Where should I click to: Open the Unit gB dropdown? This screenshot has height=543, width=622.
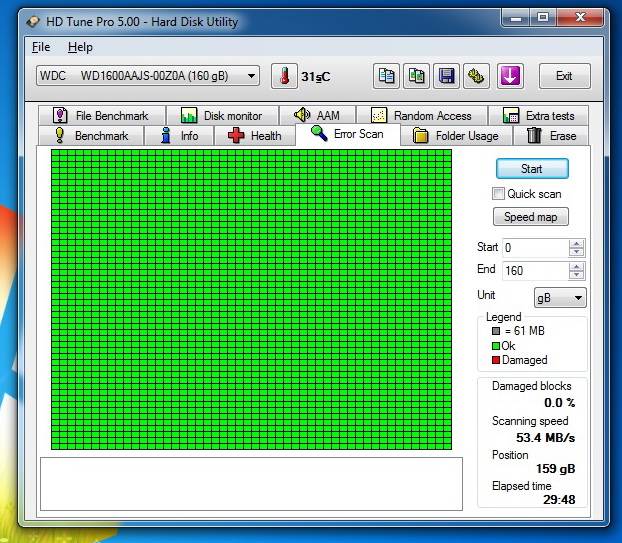tap(560, 297)
